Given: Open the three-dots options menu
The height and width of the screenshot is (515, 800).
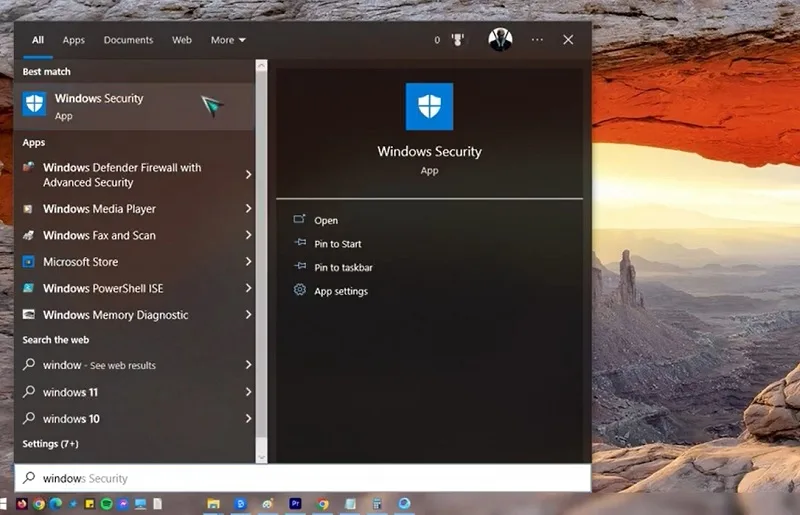Looking at the screenshot, I should [x=537, y=40].
